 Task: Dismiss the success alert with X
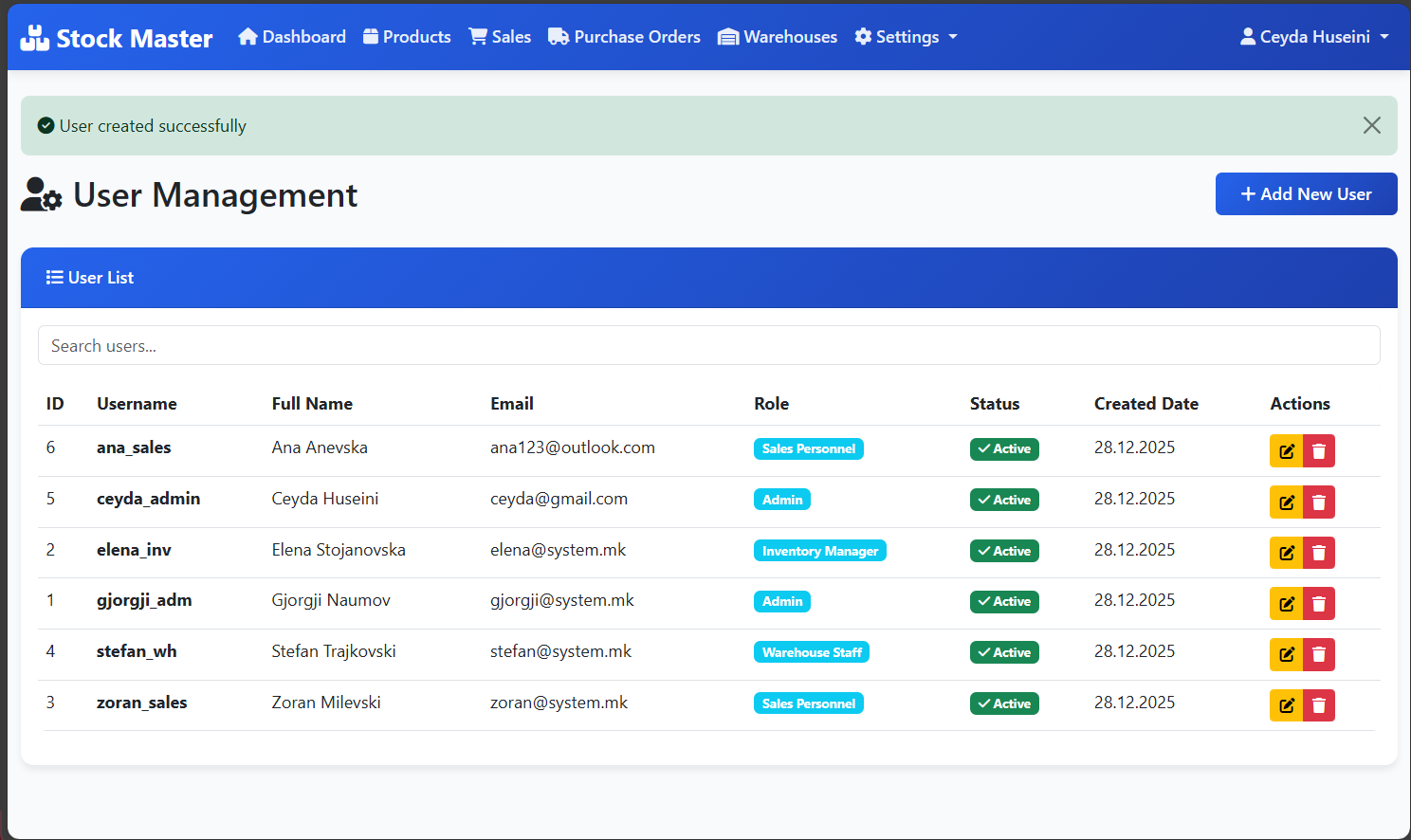(1371, 125)
